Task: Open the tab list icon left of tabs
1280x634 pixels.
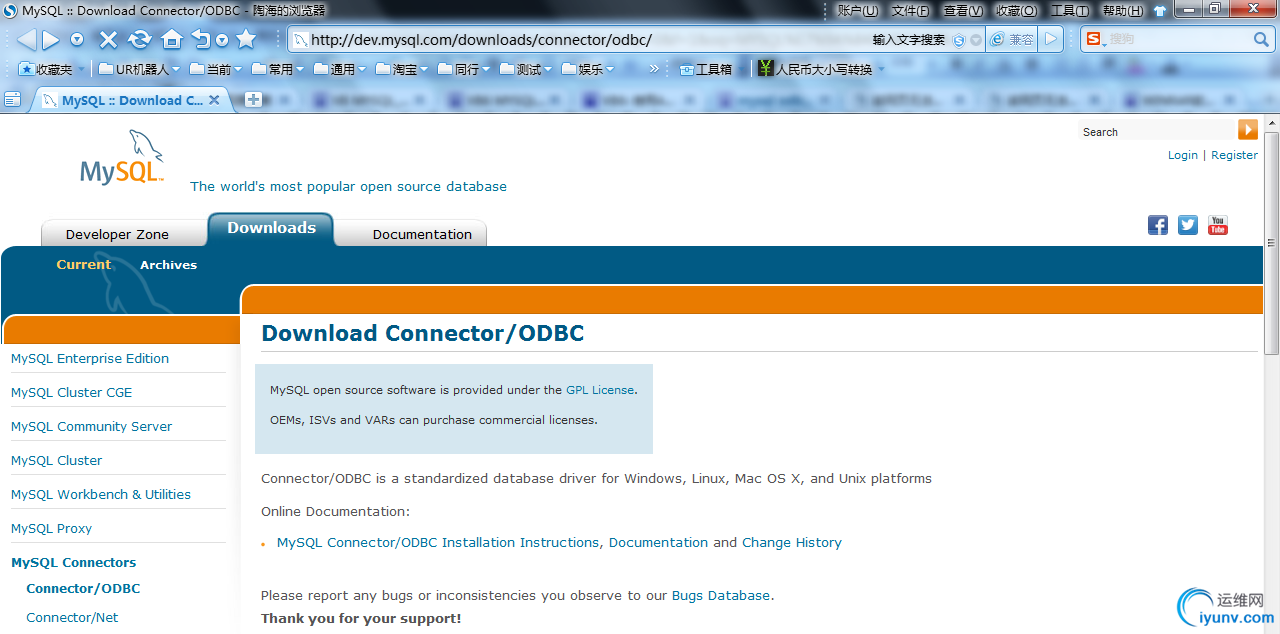Action: pyautogui.click(x=13, y=100)
